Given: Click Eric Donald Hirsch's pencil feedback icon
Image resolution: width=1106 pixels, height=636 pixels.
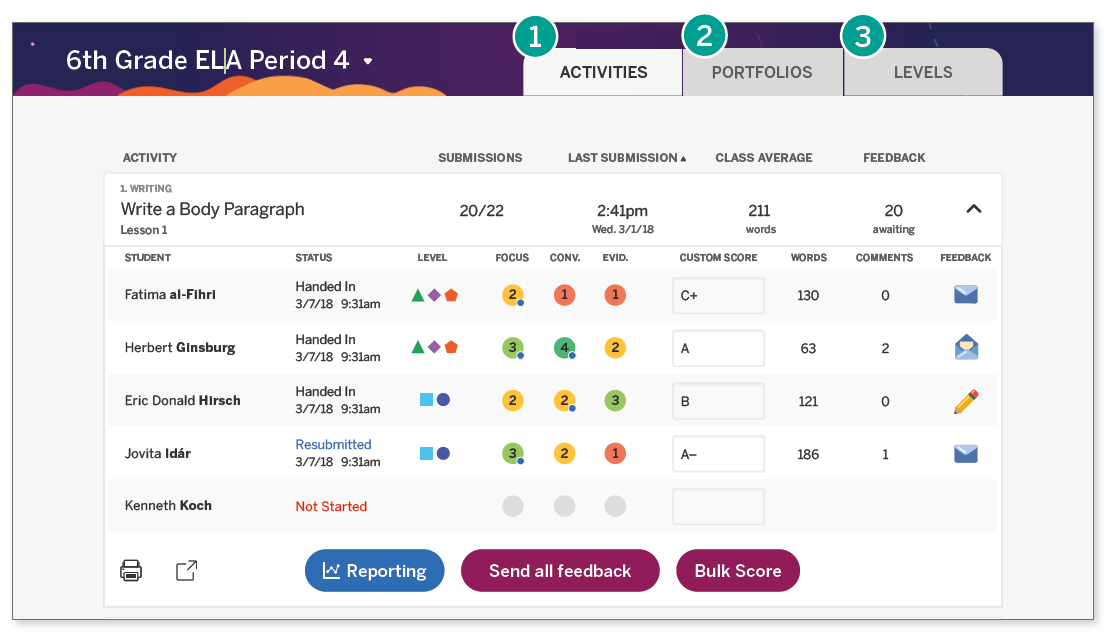Looking at the screenshot, I should pos(965,401).
